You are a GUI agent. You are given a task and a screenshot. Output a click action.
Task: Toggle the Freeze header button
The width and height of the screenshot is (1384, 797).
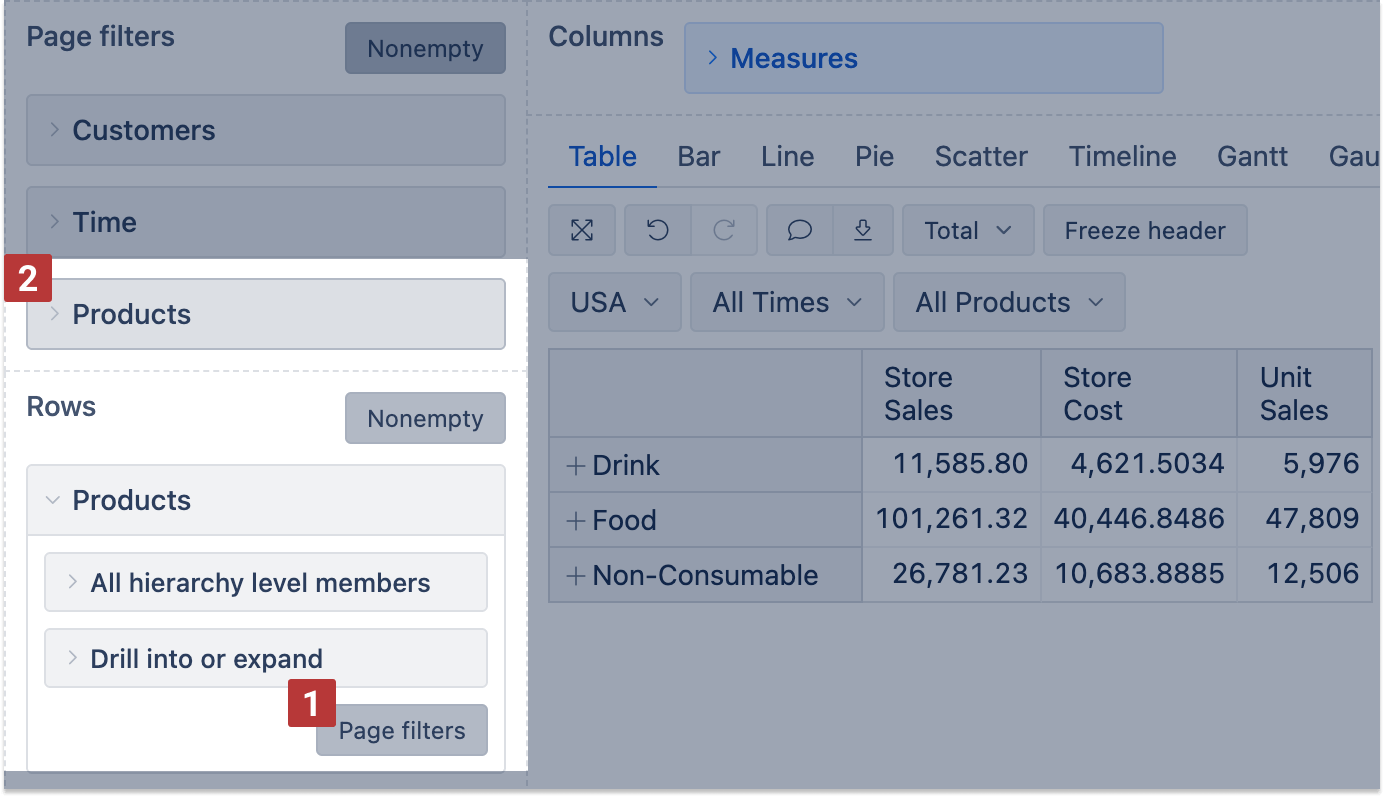click(1144, 231)
